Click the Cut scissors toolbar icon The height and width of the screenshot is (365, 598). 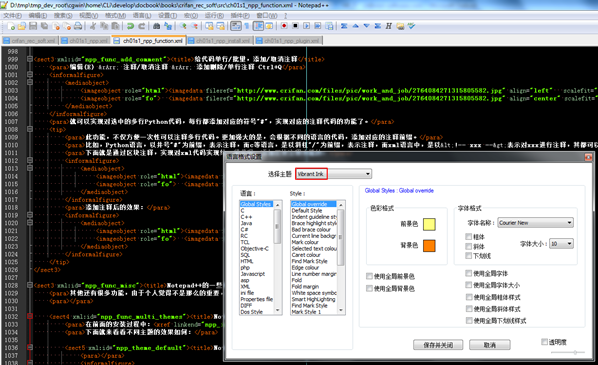(93, 26)
